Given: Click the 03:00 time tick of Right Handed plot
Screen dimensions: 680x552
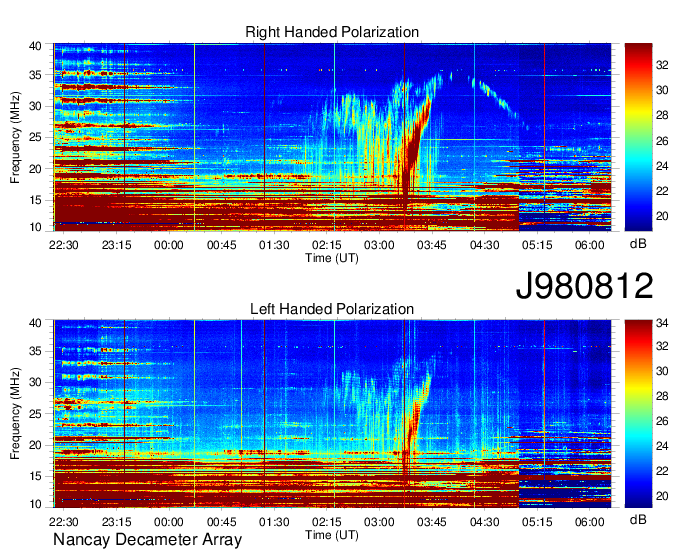Looking at the screenshot, I should click(379, 245).
